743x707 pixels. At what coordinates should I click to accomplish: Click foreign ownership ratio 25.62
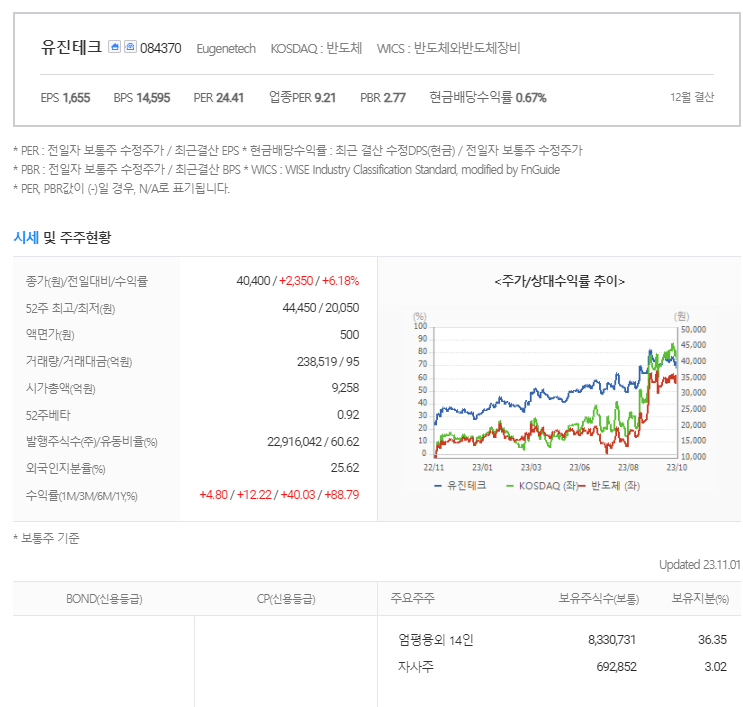pyautogui.click(x=344, y=468)
